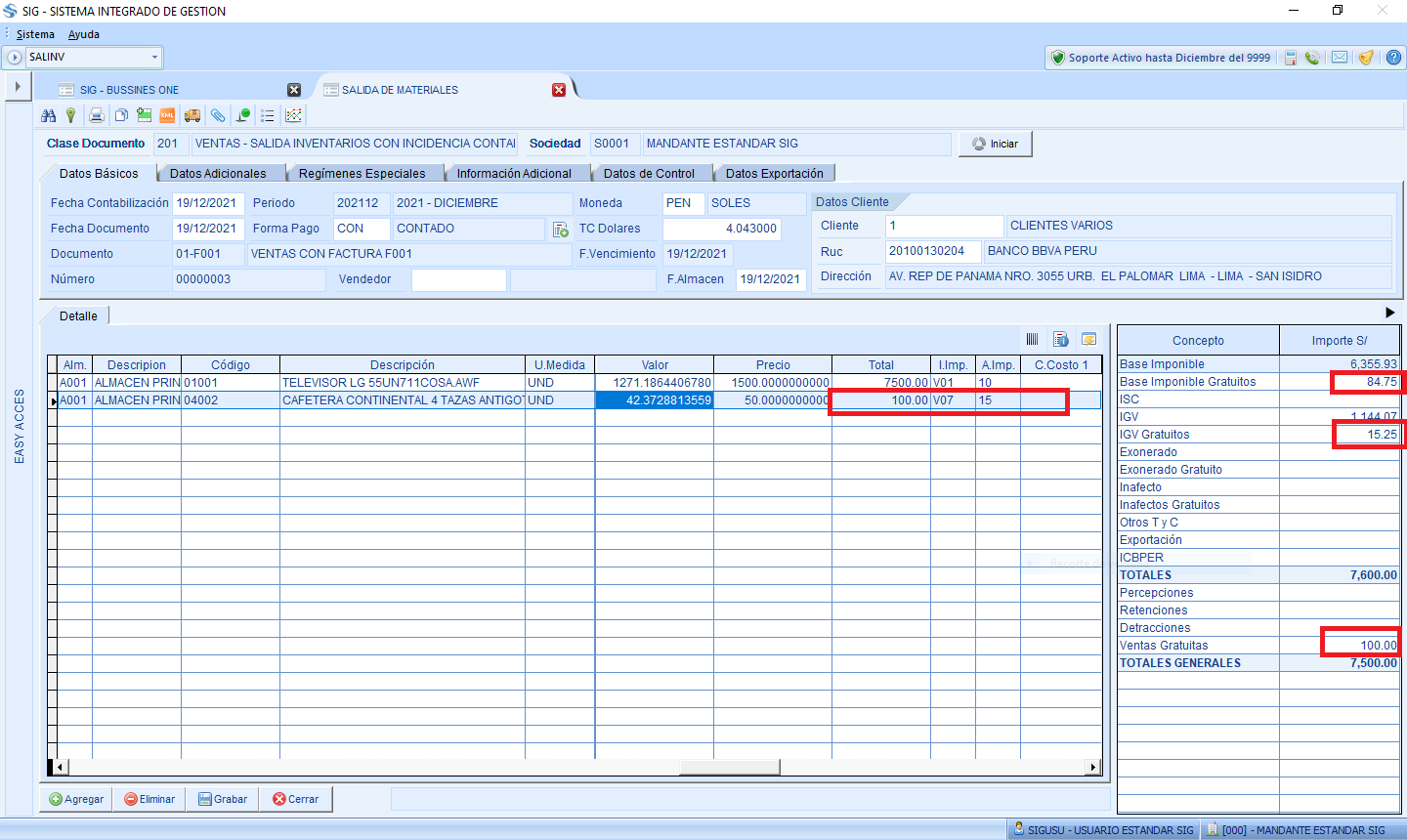Click the Agregar button
This screenshot has width=1407, height=840.
pyautogui.click(x=76, y=799)
